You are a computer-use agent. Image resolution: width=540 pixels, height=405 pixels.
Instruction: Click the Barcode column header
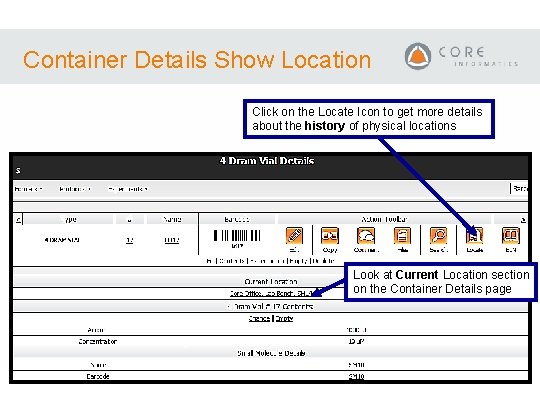[x=237, y=219]
